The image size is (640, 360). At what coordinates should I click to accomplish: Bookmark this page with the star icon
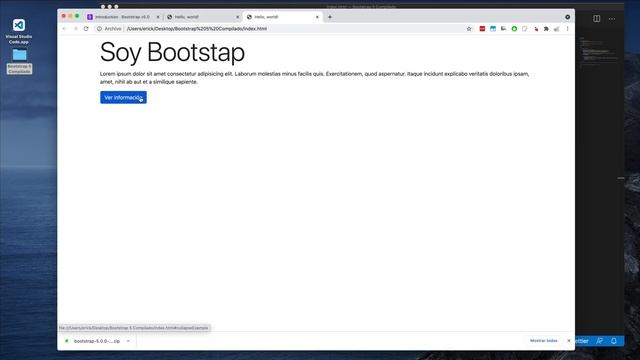point(469,29)
